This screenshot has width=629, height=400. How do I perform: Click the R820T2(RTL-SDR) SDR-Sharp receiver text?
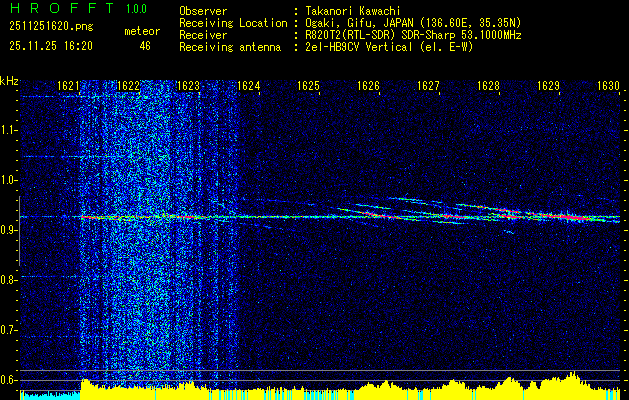[412, 35]
